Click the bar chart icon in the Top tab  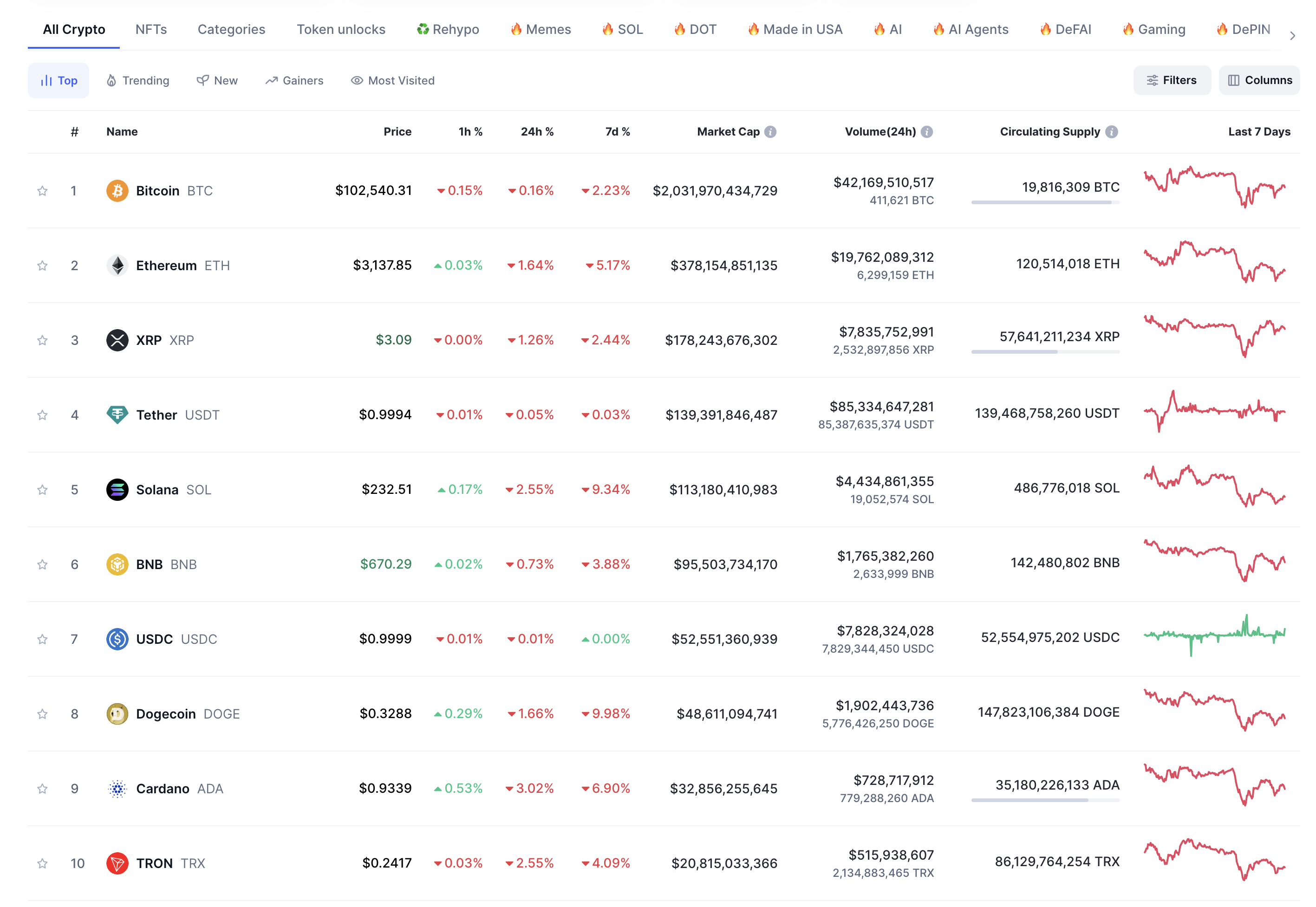(46, 81)
